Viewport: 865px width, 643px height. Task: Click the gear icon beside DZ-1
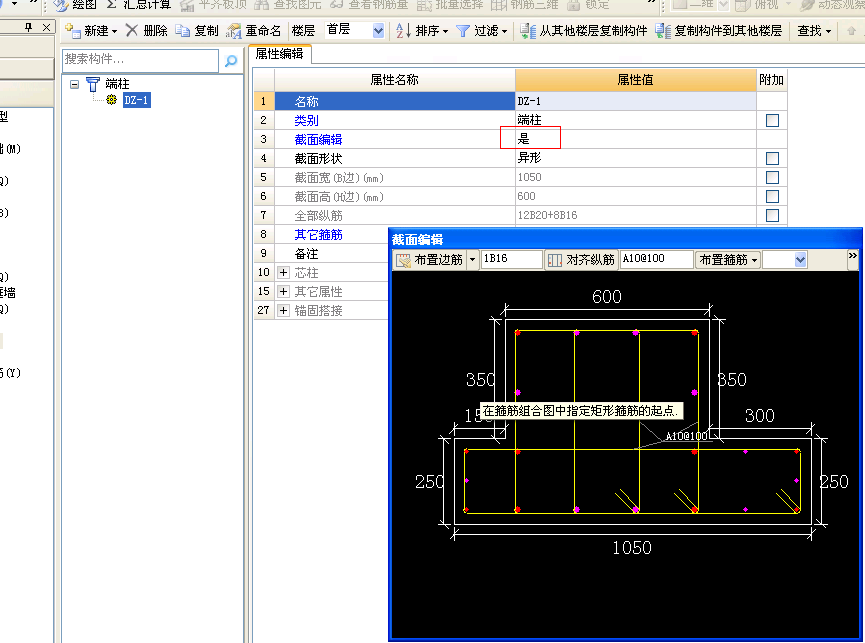111,100
